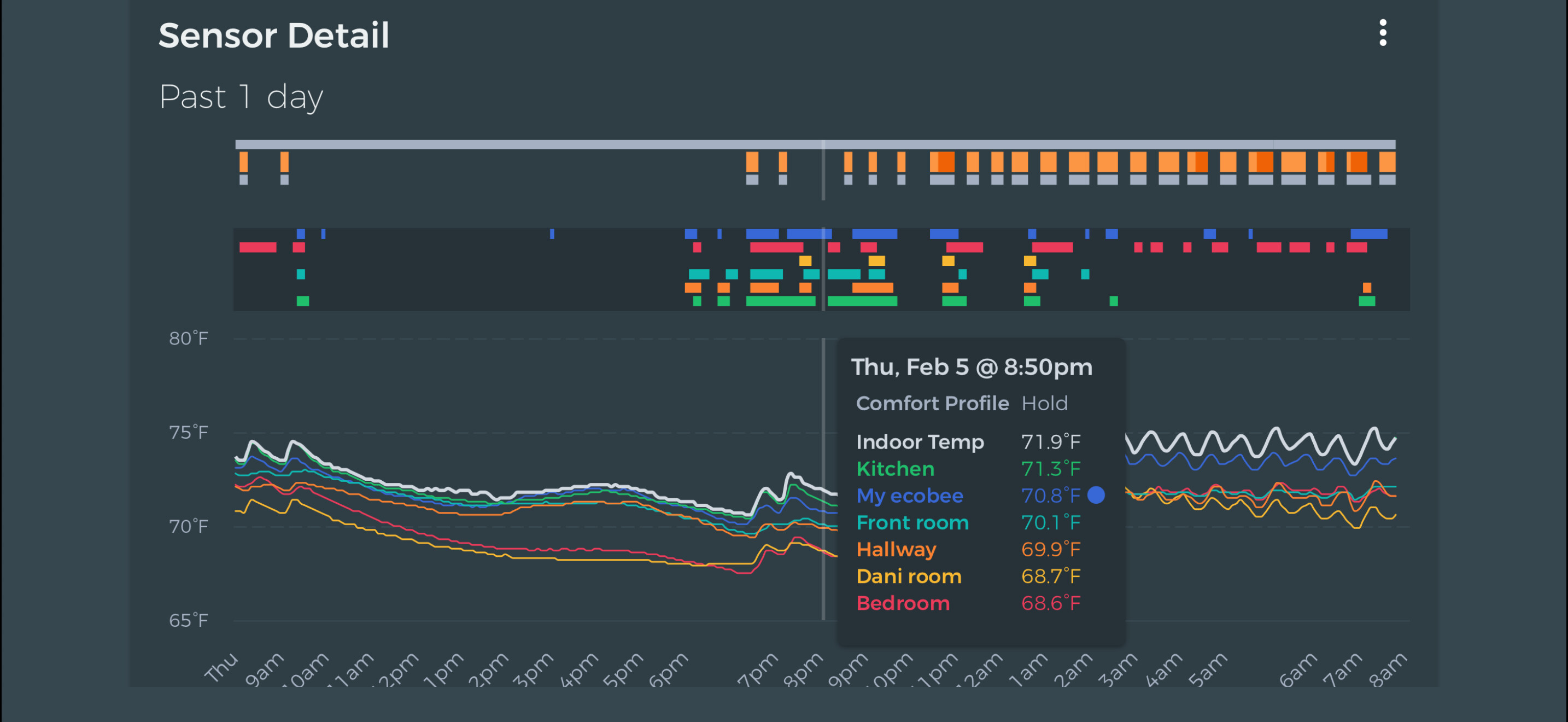Select the My ecobee sensor entry
Viewport: 1568px width, 722px height.
click(909, 496)
